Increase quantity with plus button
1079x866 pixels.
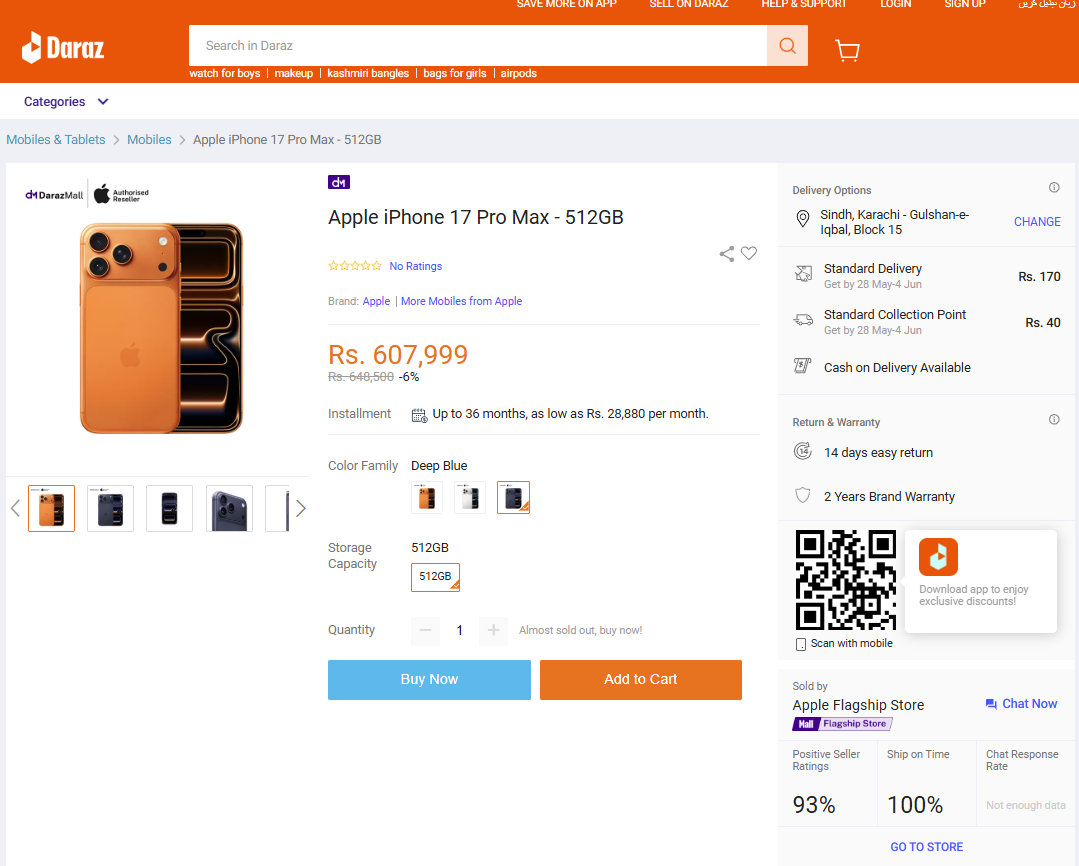493,630
